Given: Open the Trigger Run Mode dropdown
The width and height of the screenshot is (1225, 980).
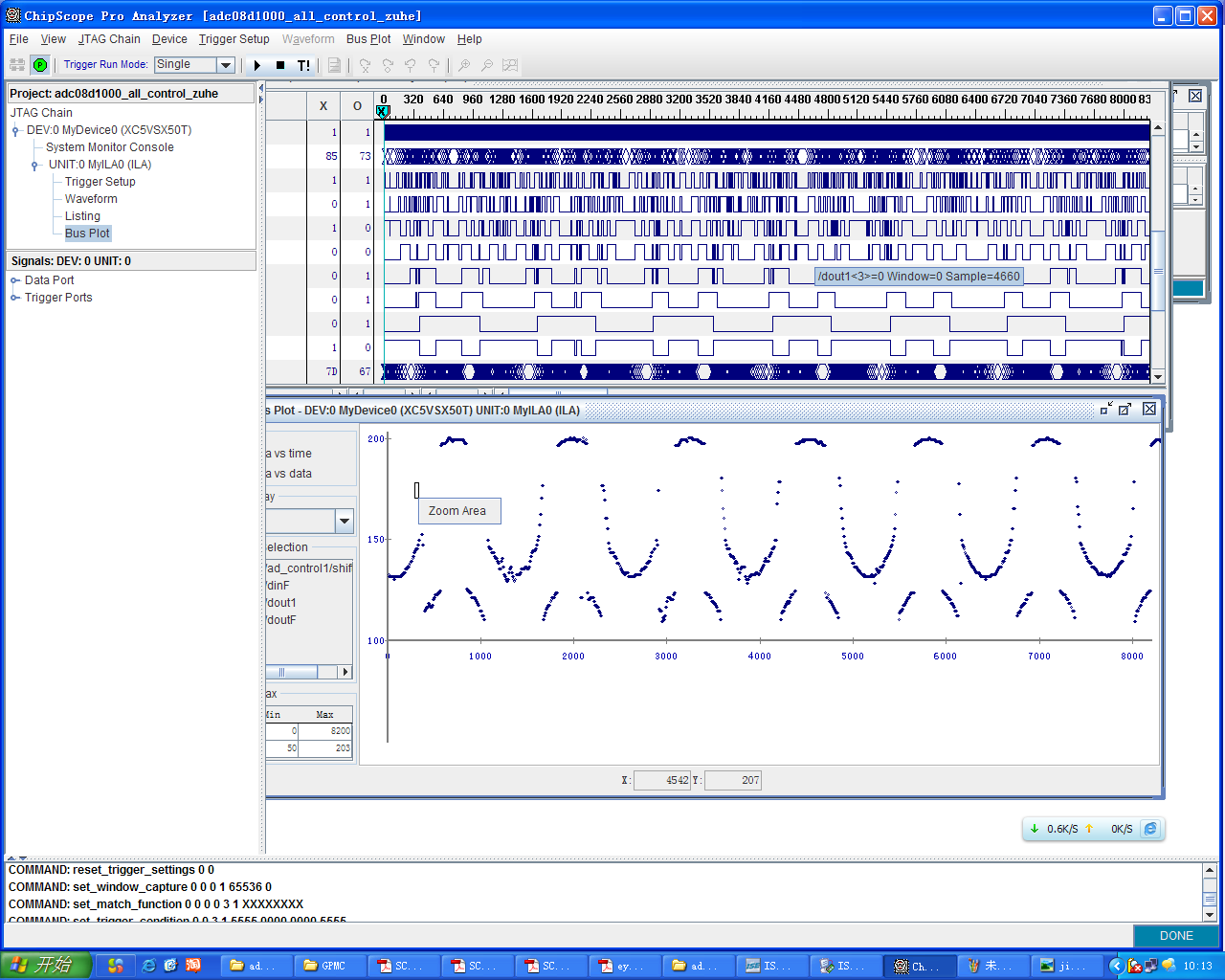Looking at the screenshot, I should [226, 65].
